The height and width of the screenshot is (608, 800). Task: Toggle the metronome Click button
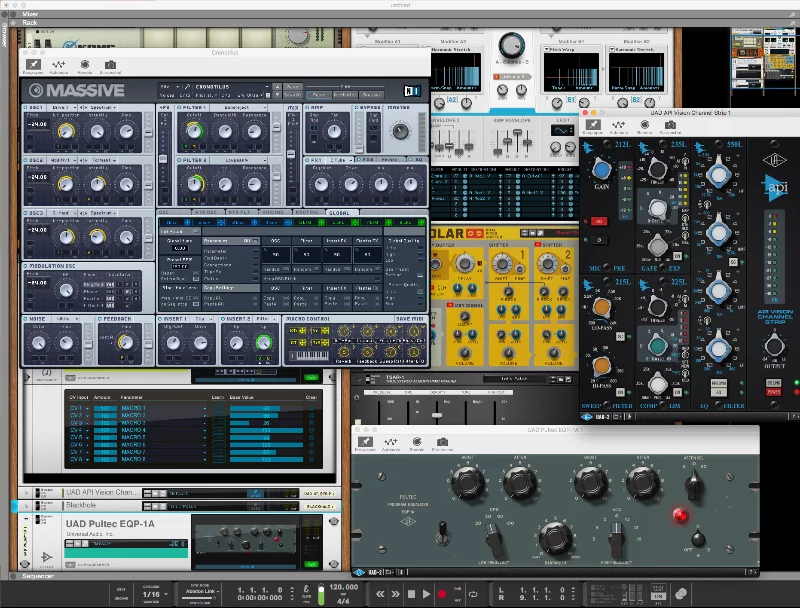coord(307,589)
